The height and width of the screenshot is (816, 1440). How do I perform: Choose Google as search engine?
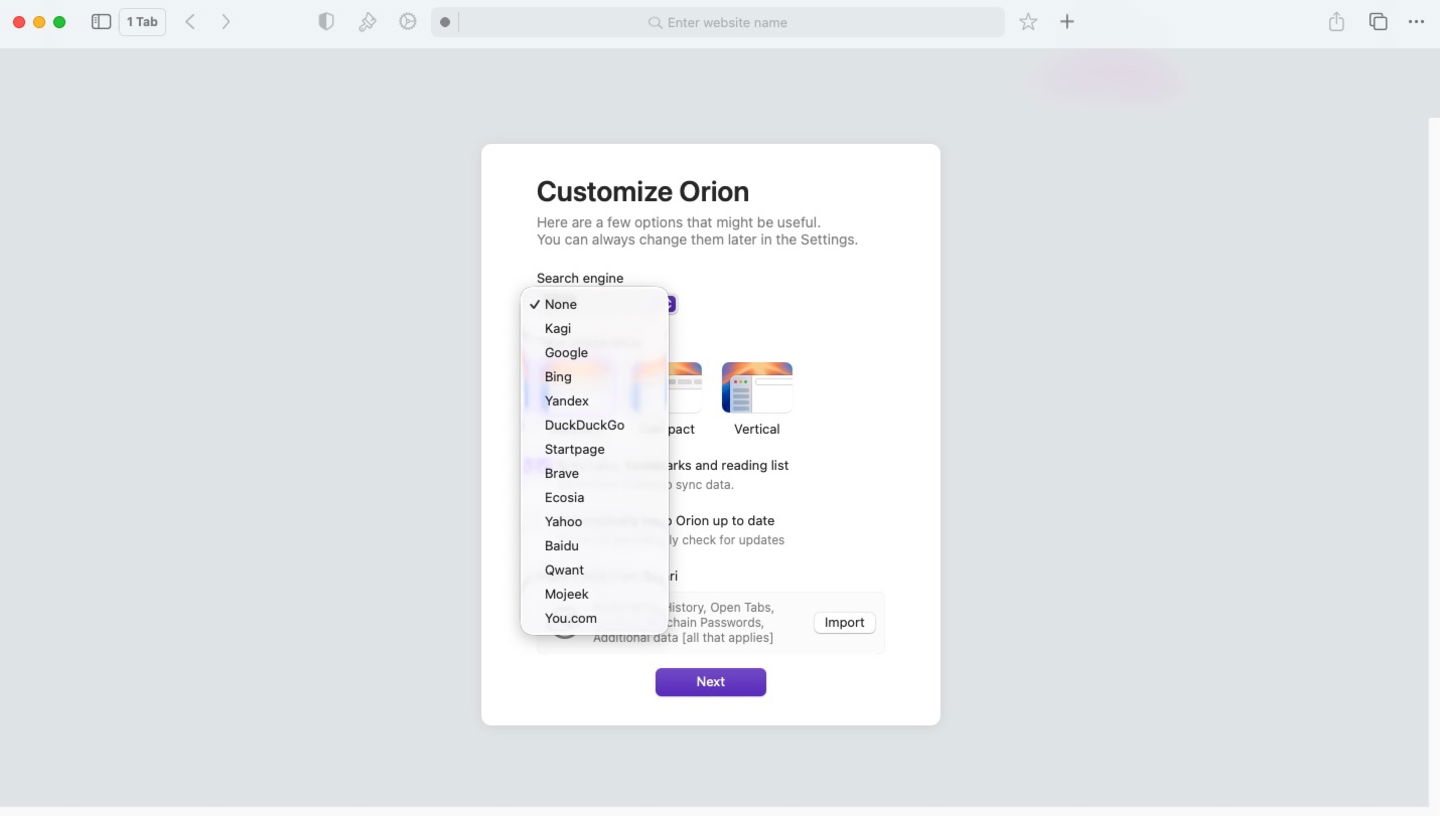coord(594,352)
